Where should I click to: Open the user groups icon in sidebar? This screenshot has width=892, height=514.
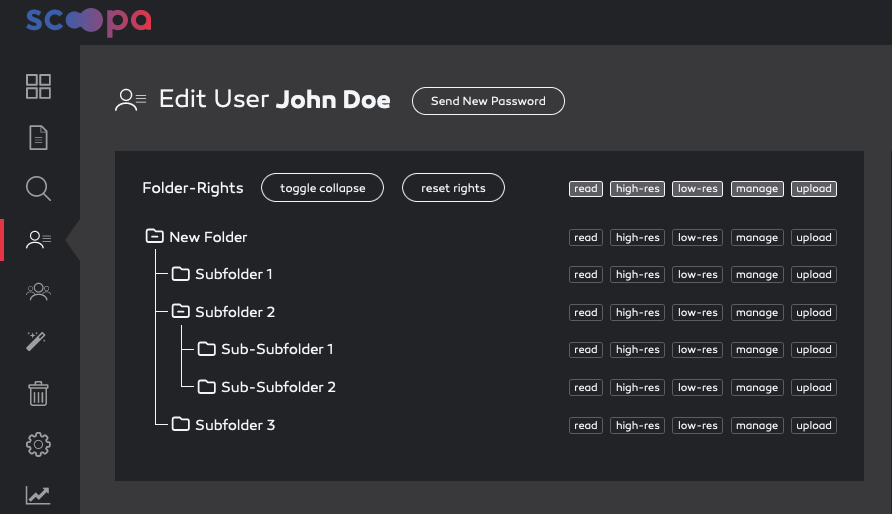(x=38, y=291)
